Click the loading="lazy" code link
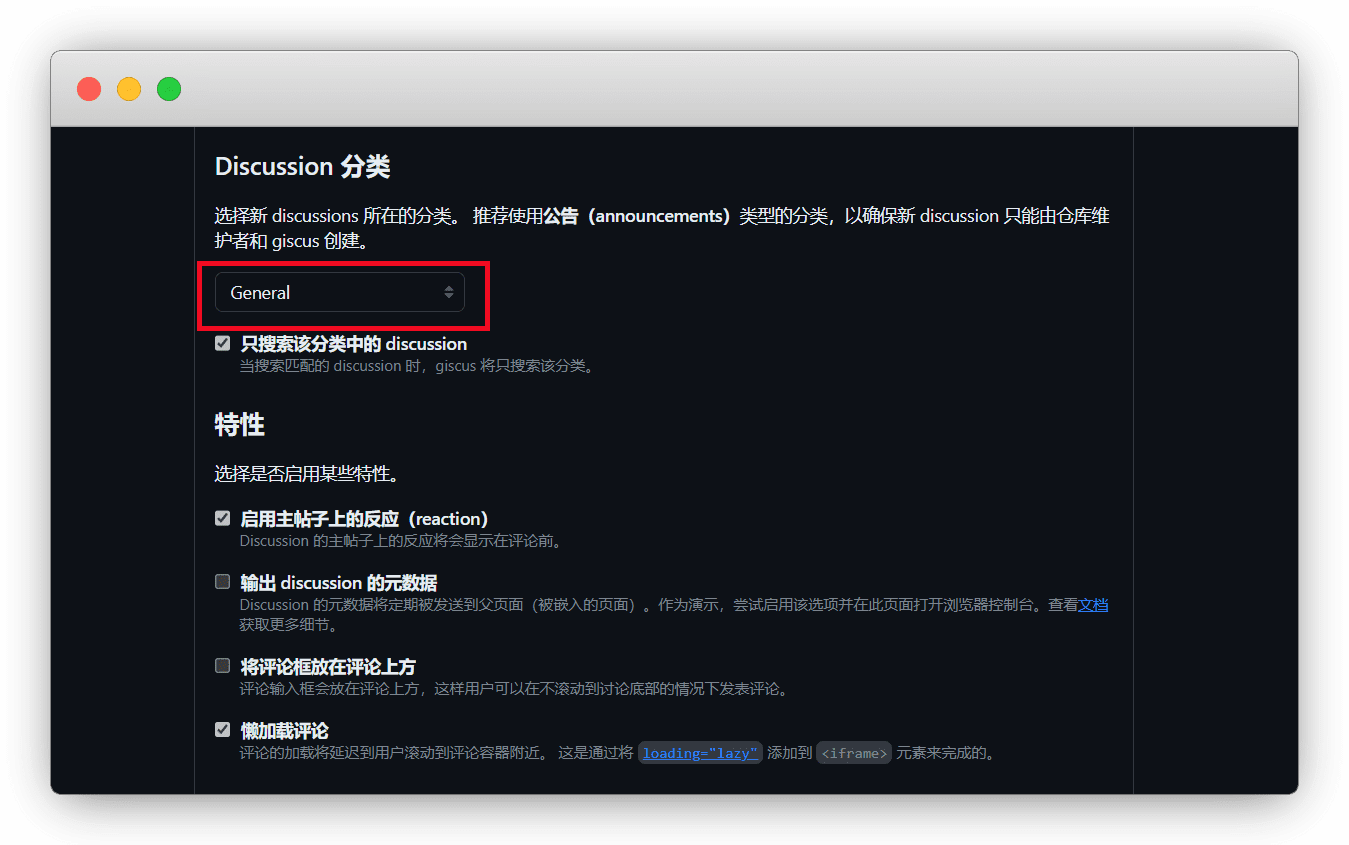This screenshot has width=1349, height=845. click(701, 753)
